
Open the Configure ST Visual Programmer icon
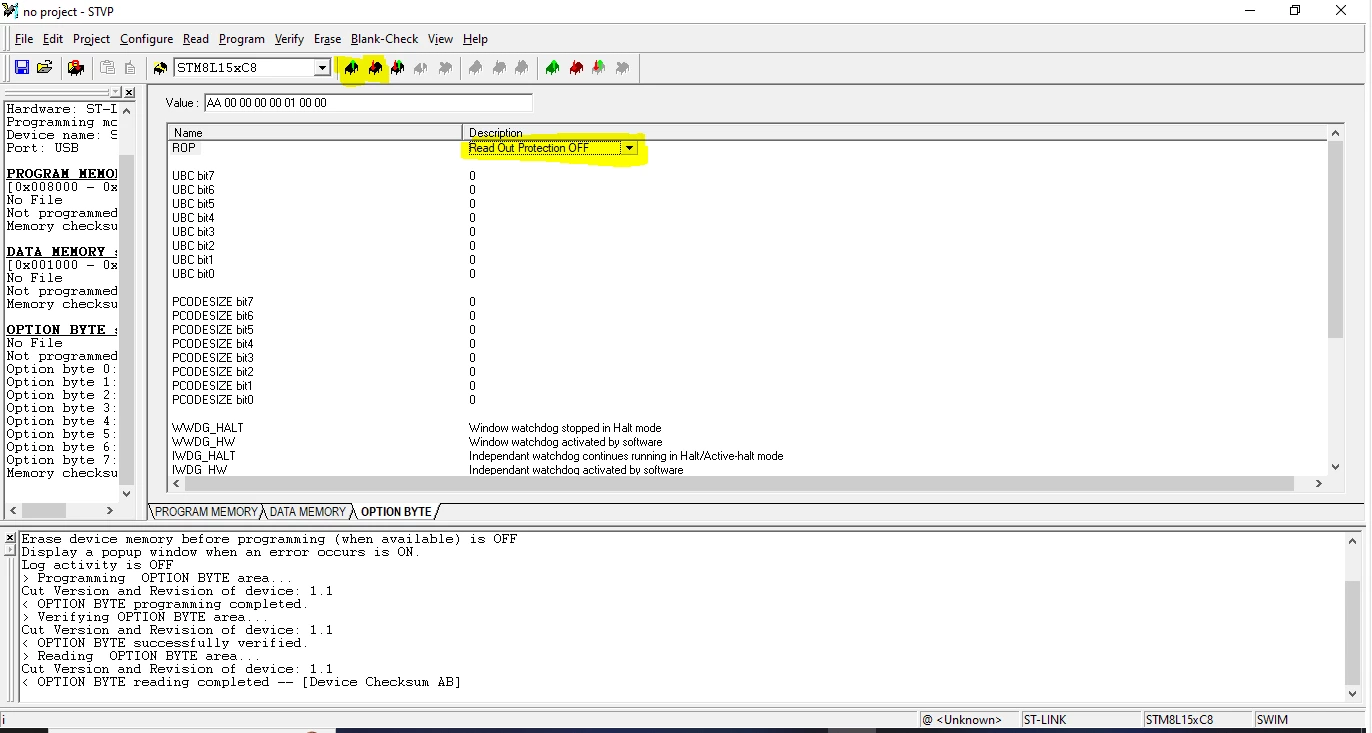point(75,68)
